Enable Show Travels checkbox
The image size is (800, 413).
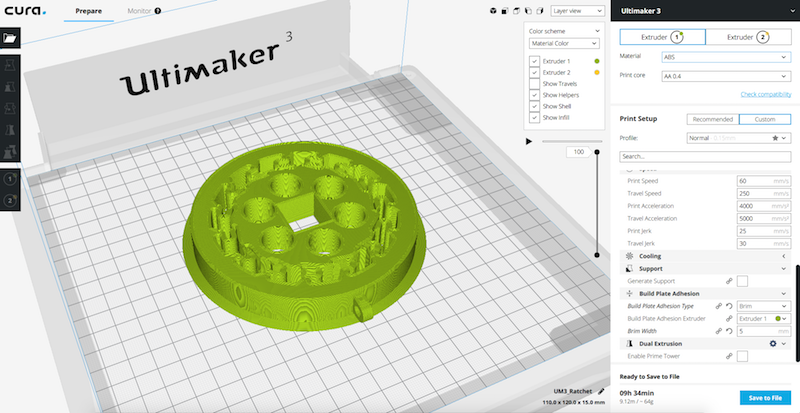click(x=534, y=84)
